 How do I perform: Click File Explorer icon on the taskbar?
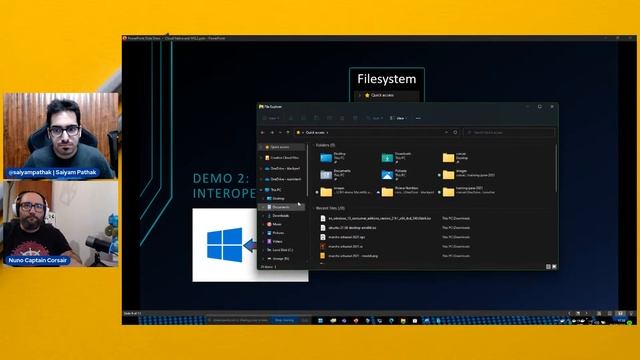403,321
